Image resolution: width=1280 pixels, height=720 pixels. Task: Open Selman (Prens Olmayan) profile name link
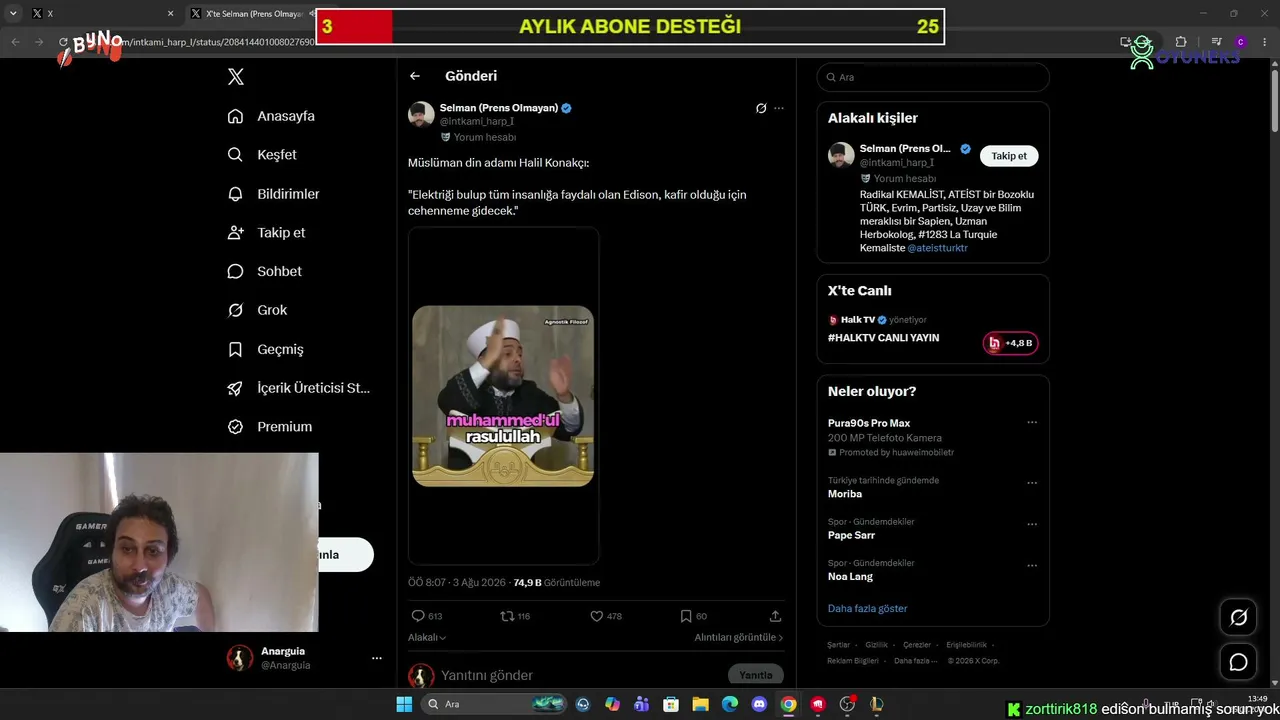coord(499,108)
